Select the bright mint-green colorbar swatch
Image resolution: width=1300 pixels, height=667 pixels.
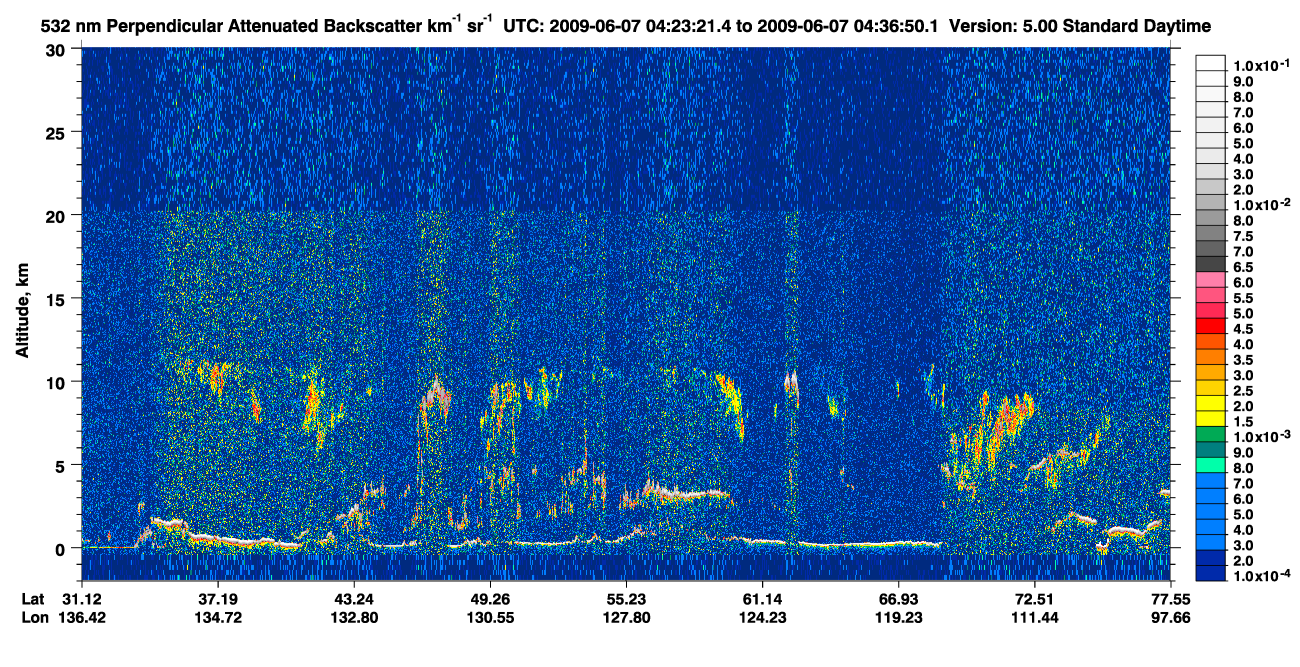1210,464
